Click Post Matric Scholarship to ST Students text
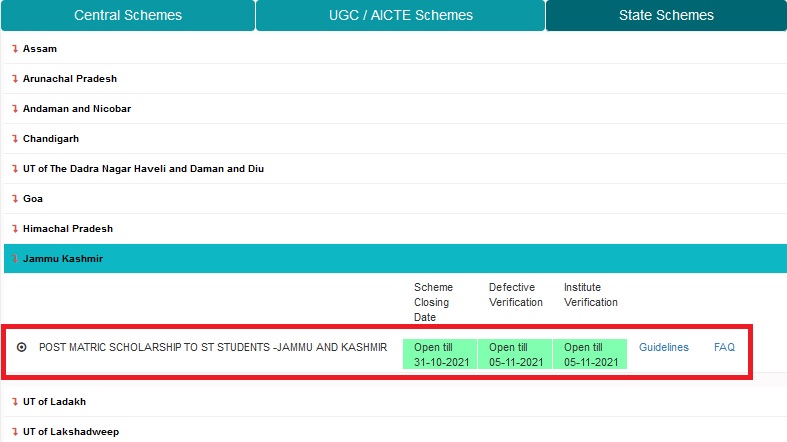Image resolution: width=787 pixels, height=442 pixels. click(213, 347)
